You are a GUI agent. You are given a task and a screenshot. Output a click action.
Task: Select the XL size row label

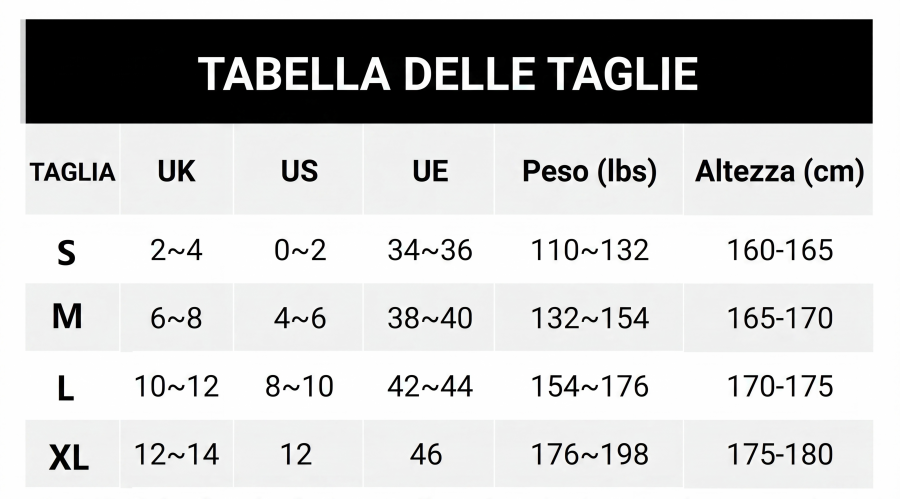(69, 458)
